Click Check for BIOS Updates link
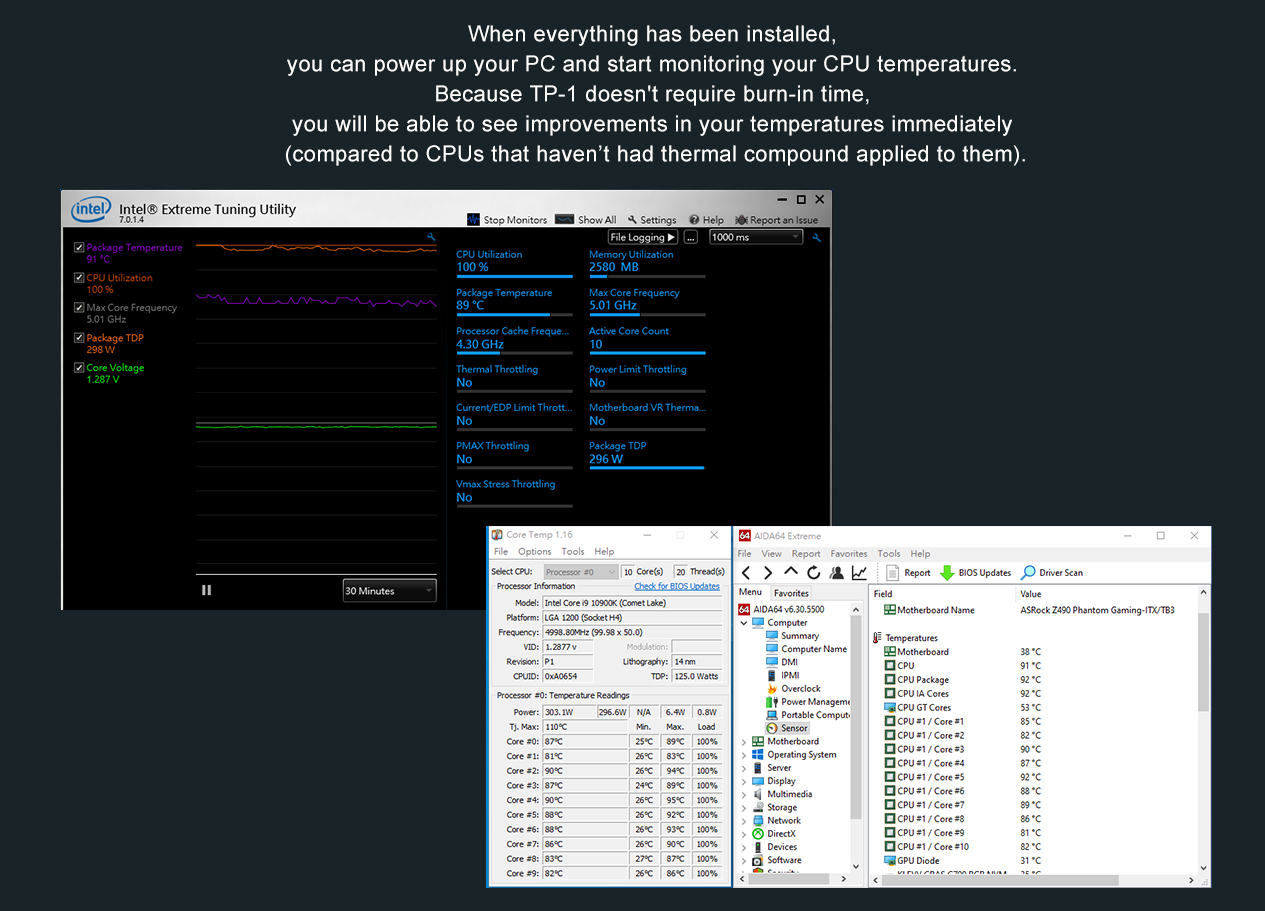 [677, 586]
